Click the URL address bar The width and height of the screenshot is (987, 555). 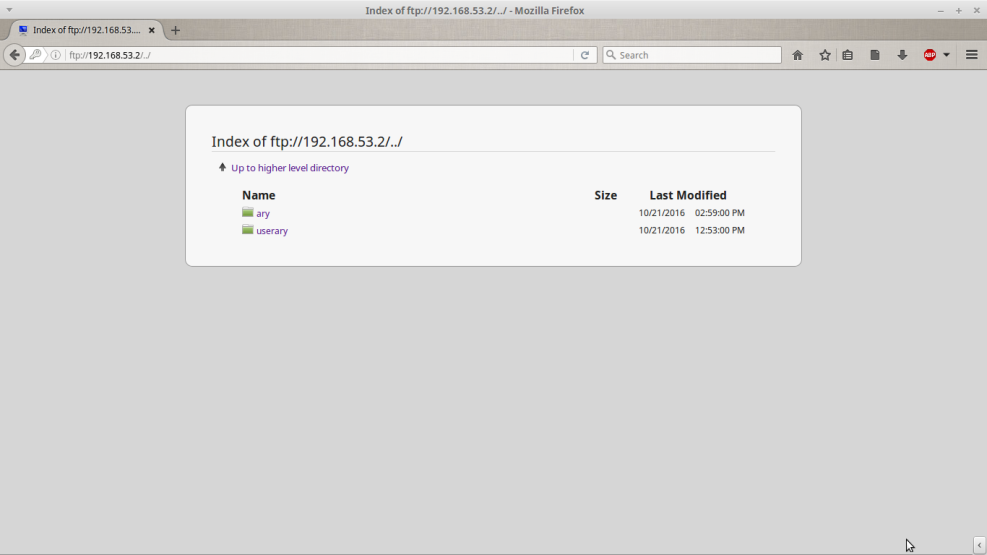tap(320, 55)
